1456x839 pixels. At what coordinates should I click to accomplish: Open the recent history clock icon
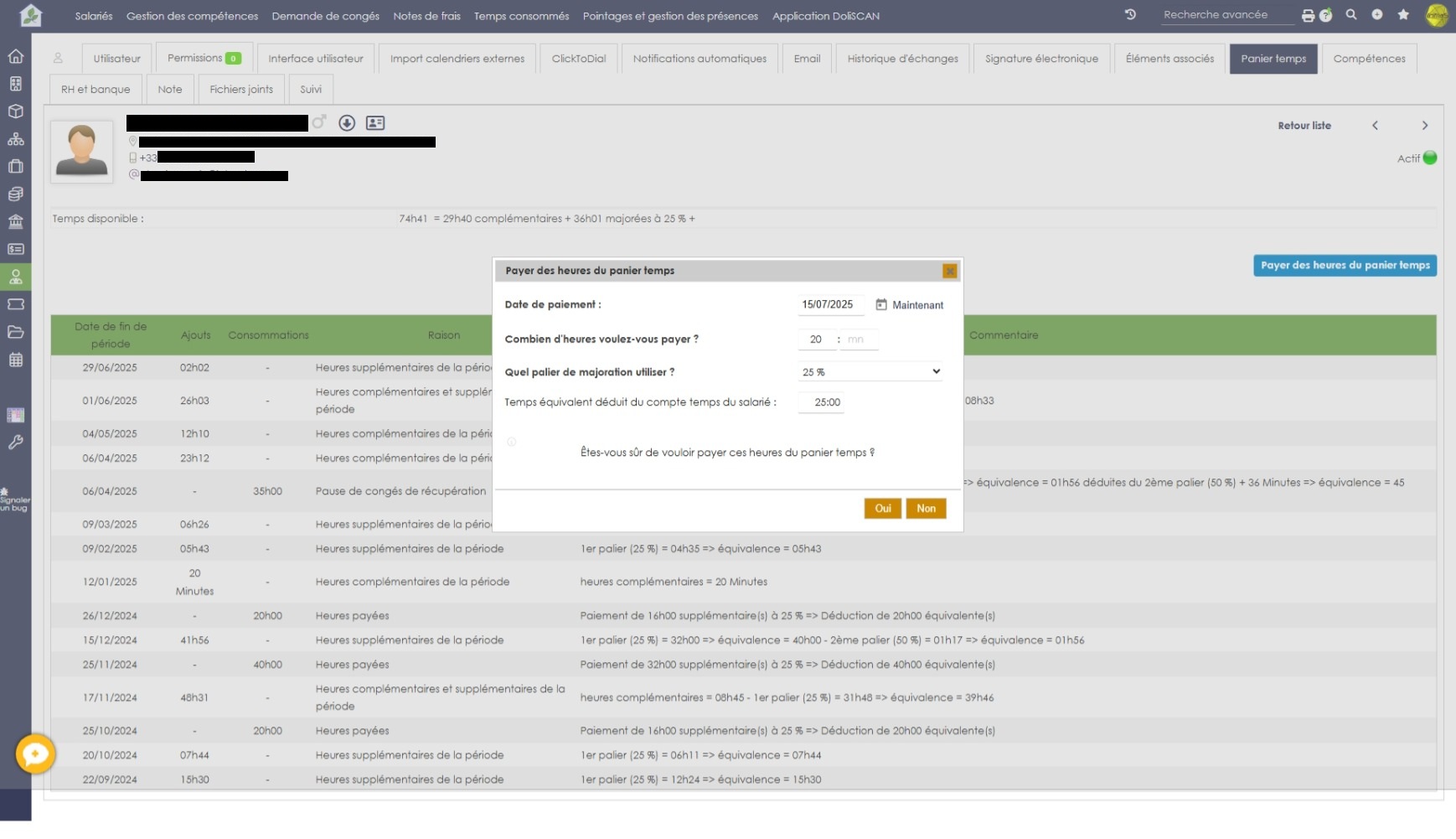[x=1130, y=15]
